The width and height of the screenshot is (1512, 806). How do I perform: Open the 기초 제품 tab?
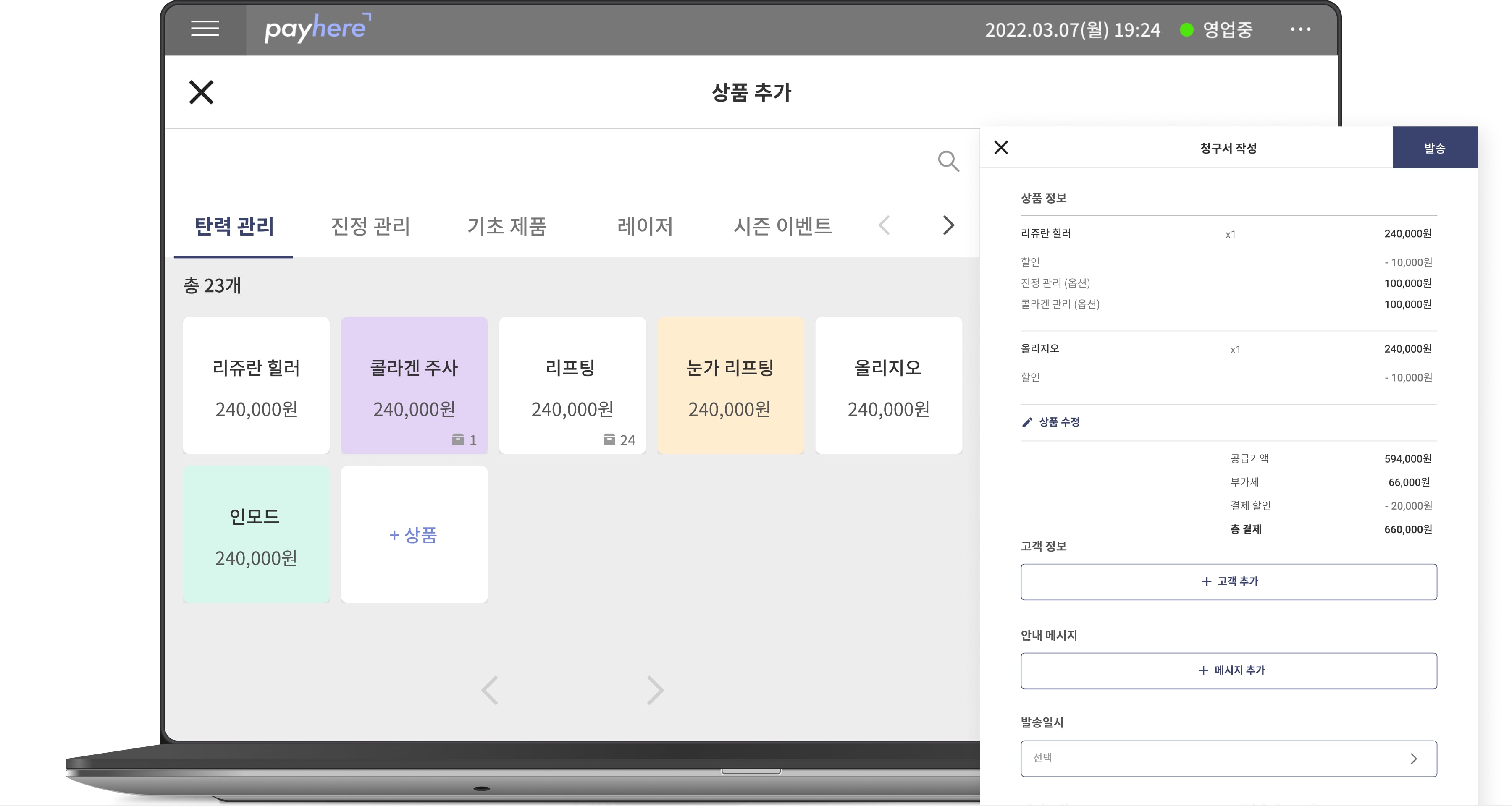[507, 226]
